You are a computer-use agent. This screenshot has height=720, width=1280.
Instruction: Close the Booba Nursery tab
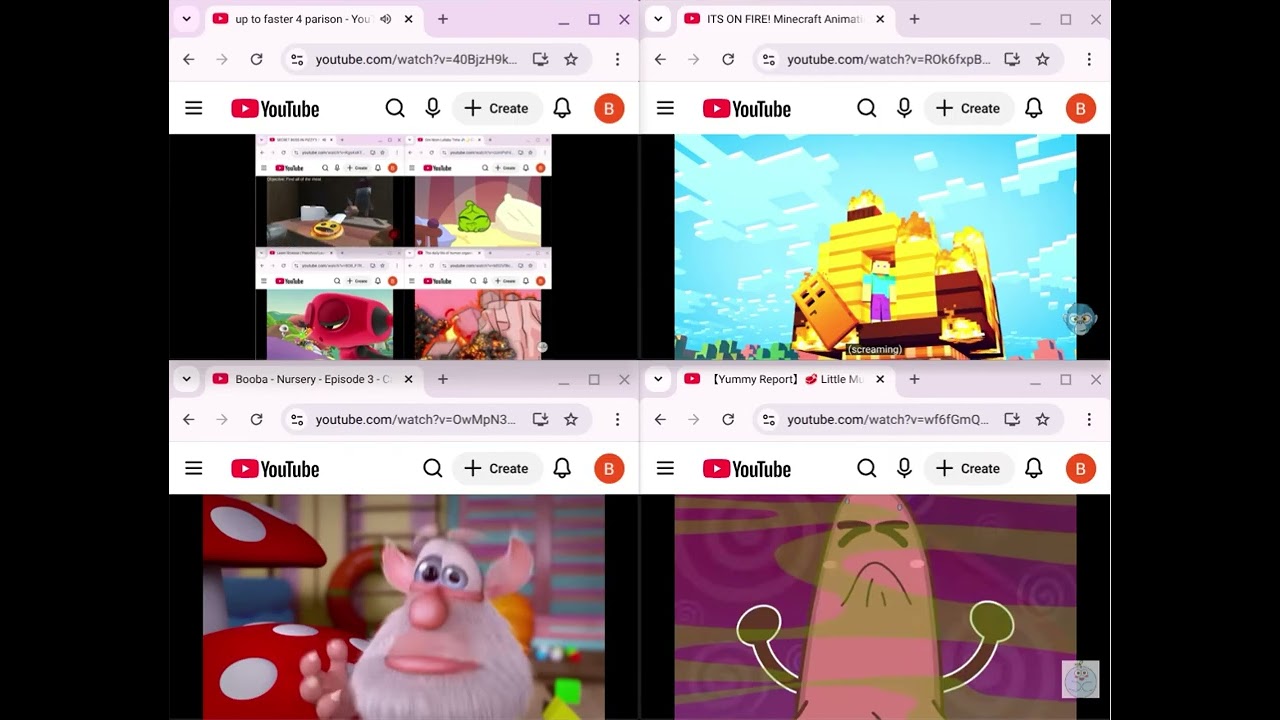[409, 379]
